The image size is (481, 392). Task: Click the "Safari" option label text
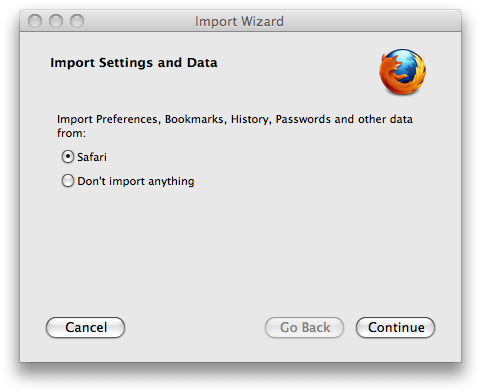[92, 157]
